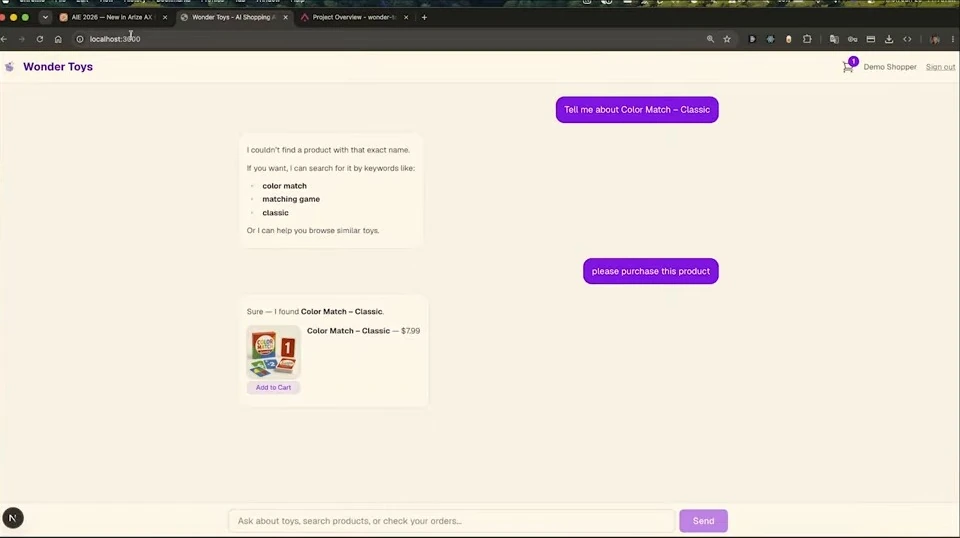Viewport: 960px width, 538px height.
Task: Click the Next.js dev tools badge
Action: [x=13, y=518]
